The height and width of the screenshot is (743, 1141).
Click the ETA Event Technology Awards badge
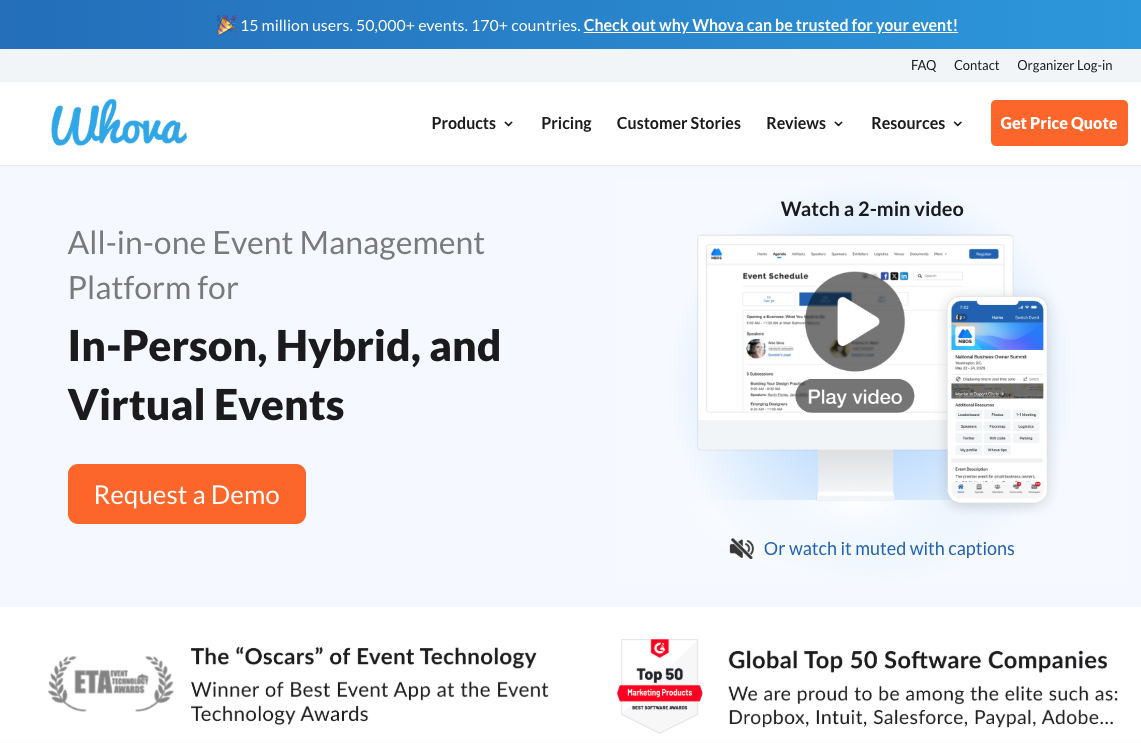111,683
